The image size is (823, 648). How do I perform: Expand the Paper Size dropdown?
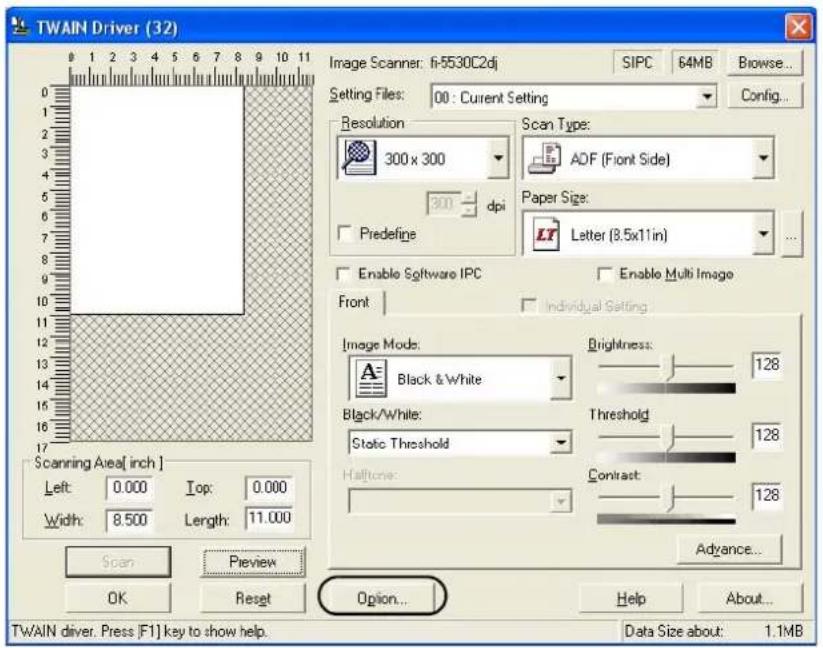(x=763, y=234)
